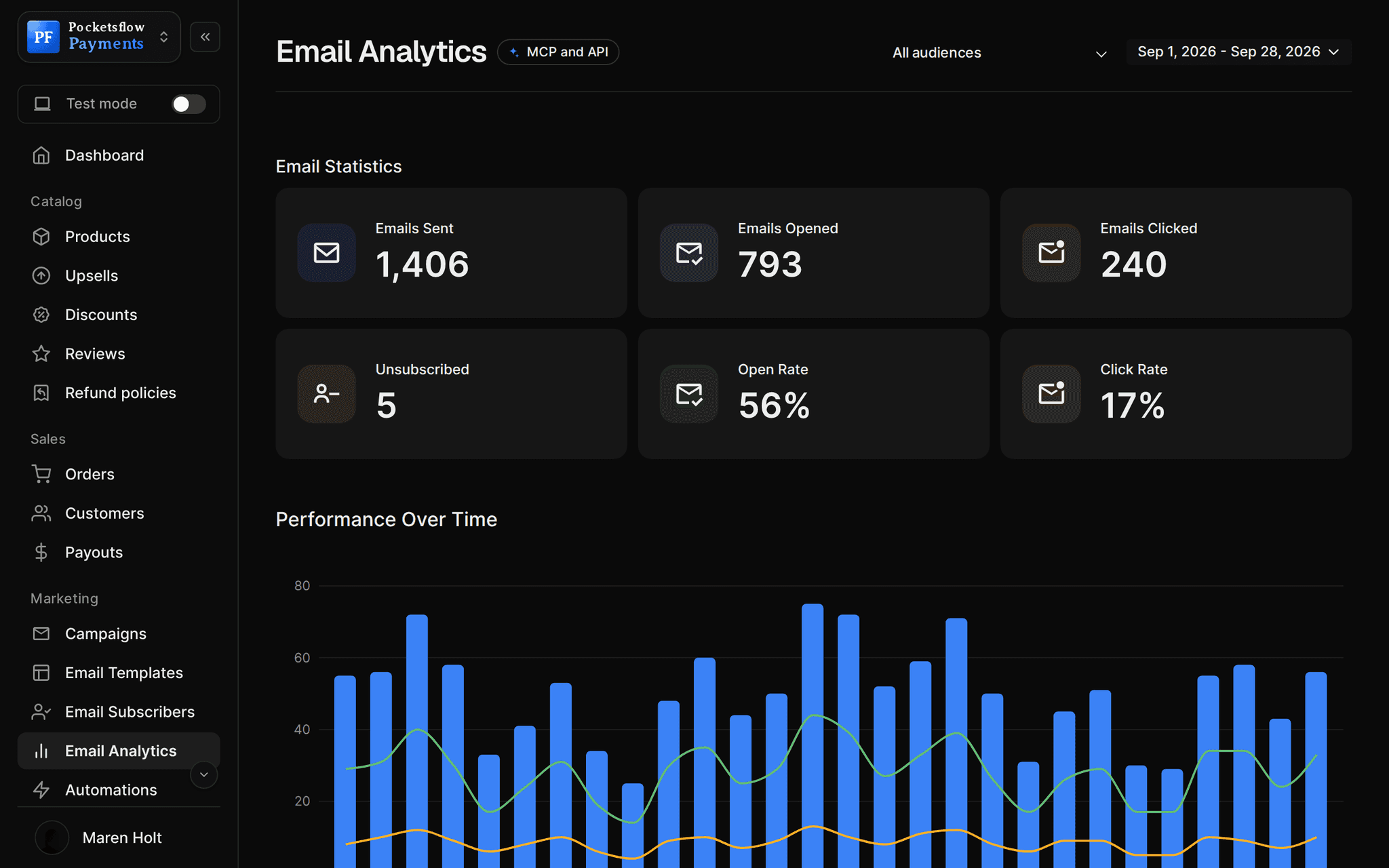
Task: Click the Reviews star icon
Action: point(41,354)
